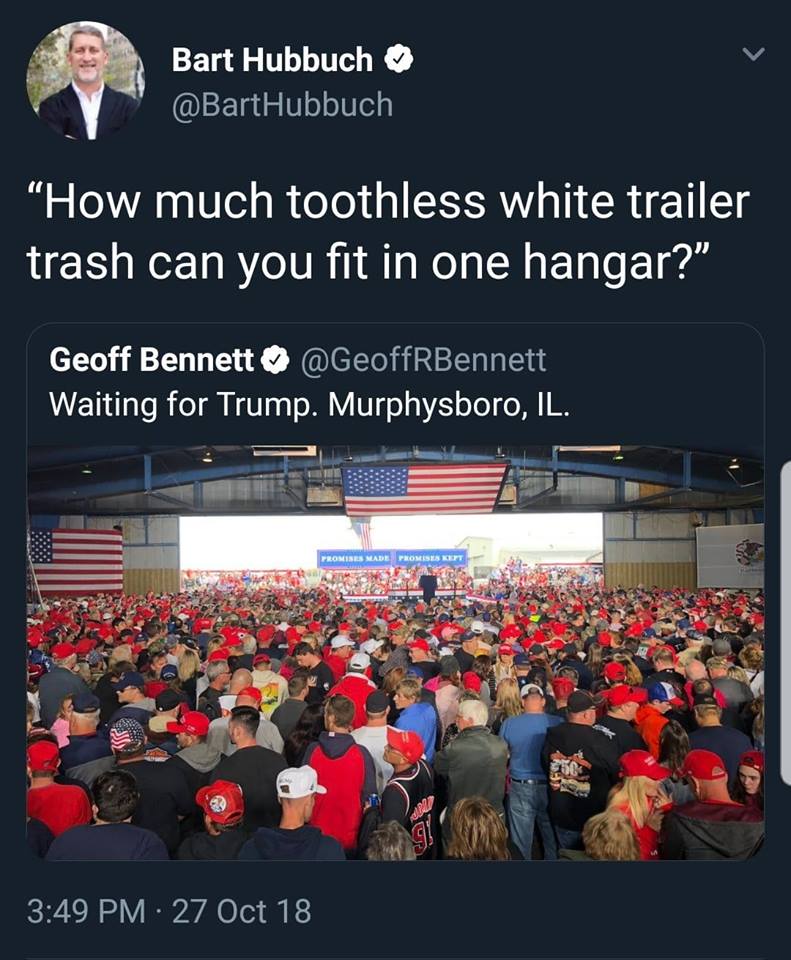Screen dimensions: 791x960
Task: Visit the @BartHubbuch handle link
Action: point(283,105)
